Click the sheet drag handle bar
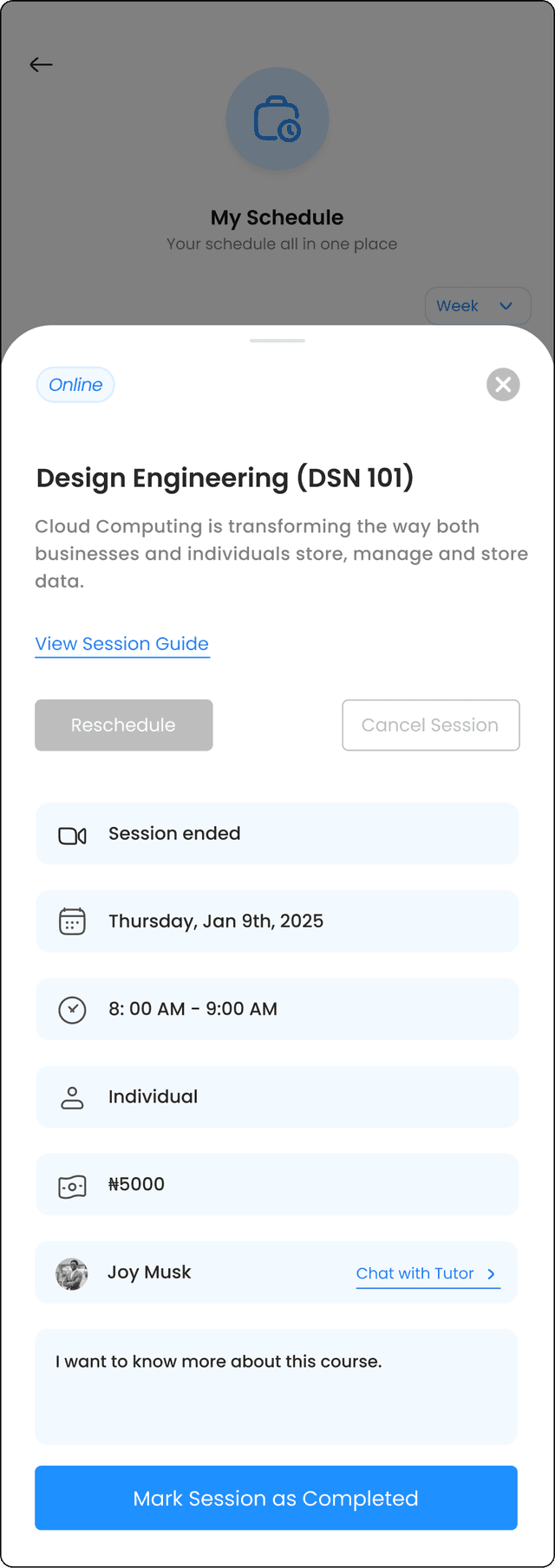Image resolution: width=555 pixels, height=1568 pixels. click(x=277, y=341)
